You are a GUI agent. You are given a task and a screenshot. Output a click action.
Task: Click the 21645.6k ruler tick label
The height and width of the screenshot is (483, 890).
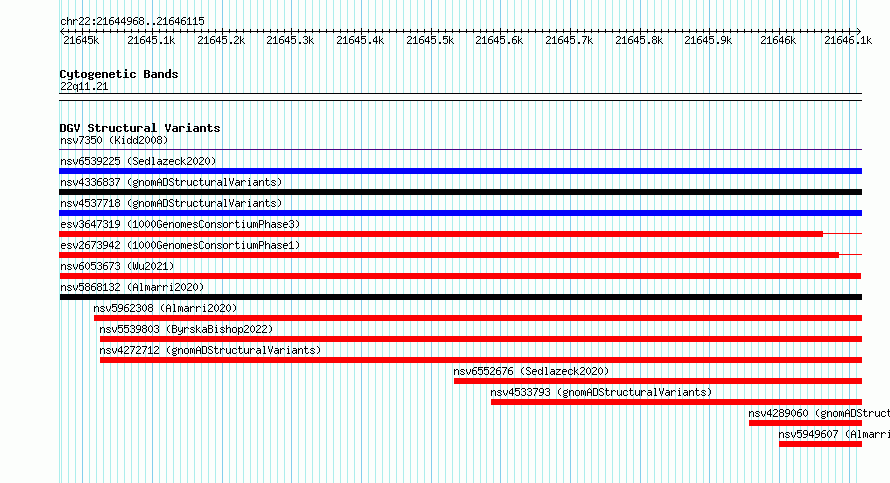tap(499, 40)
